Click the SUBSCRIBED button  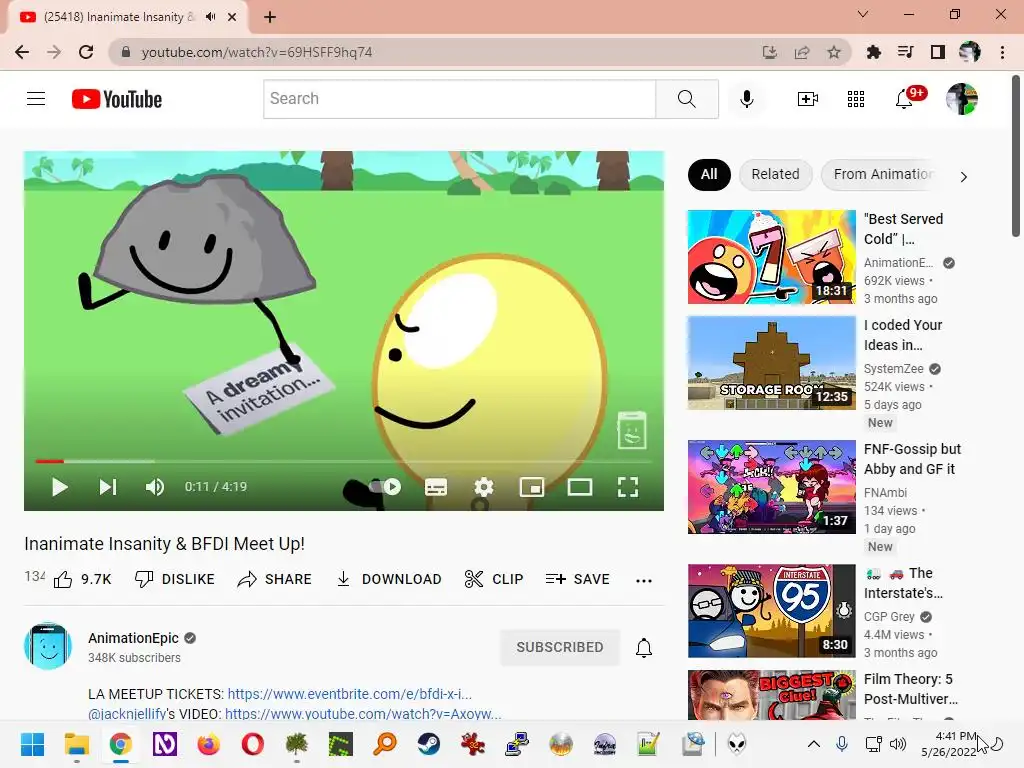click(x=560, y=647)
